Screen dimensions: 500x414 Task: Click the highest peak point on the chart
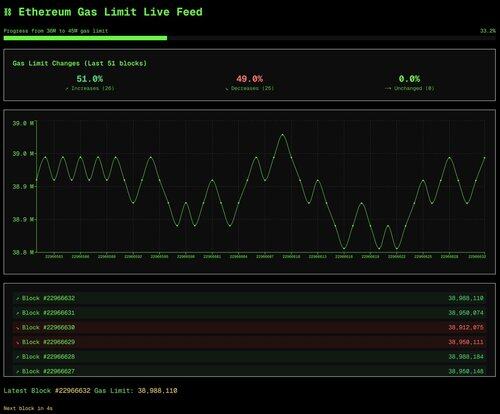(x=283, y=134)
